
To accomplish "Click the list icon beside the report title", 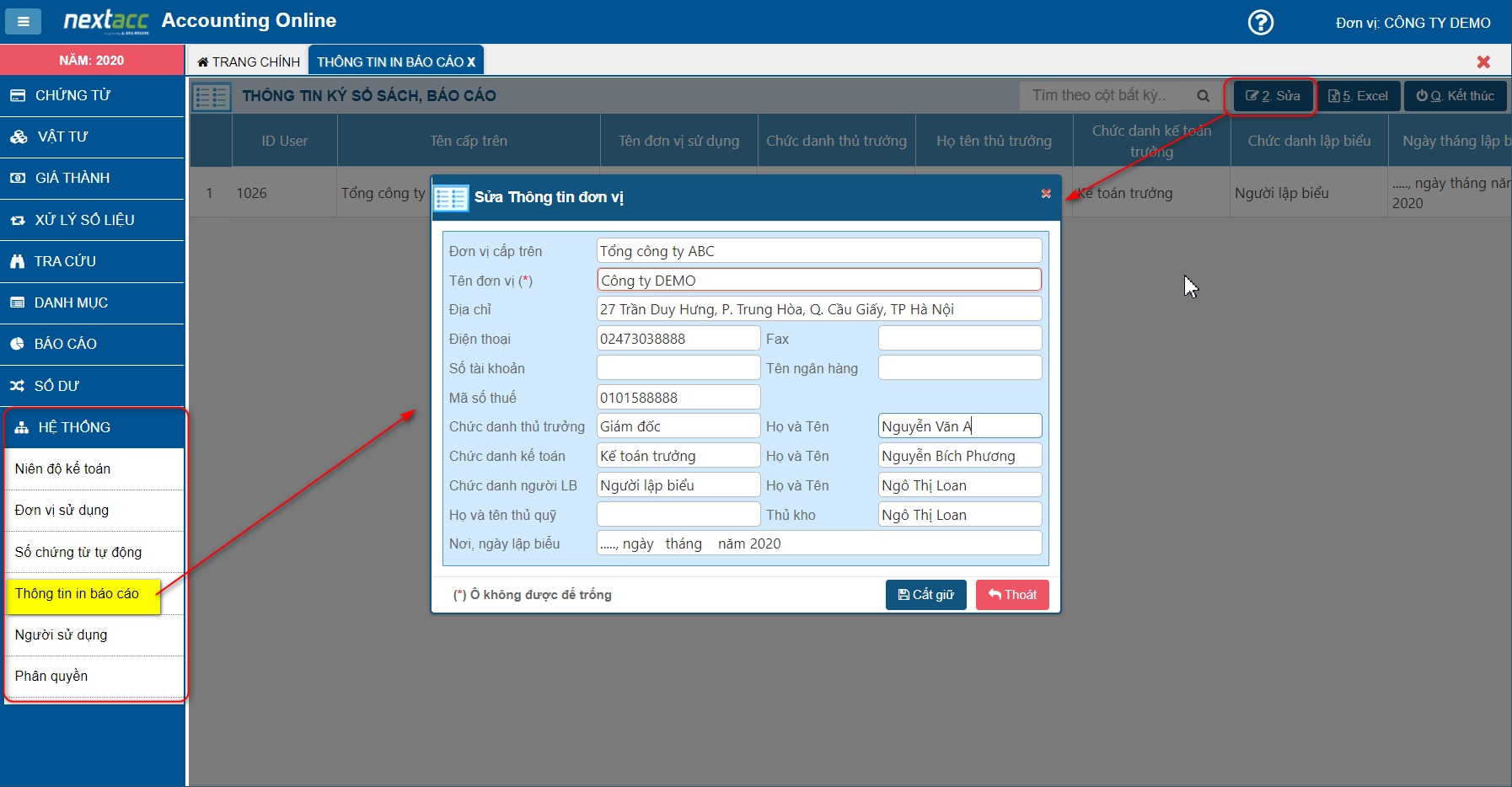I will (x=211, y=97).
